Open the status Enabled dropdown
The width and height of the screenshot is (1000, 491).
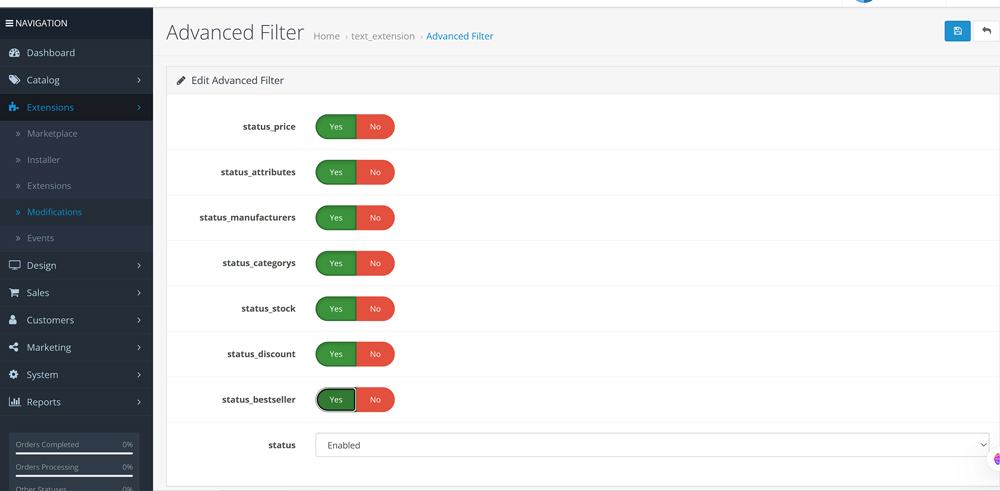pos(652,445)
